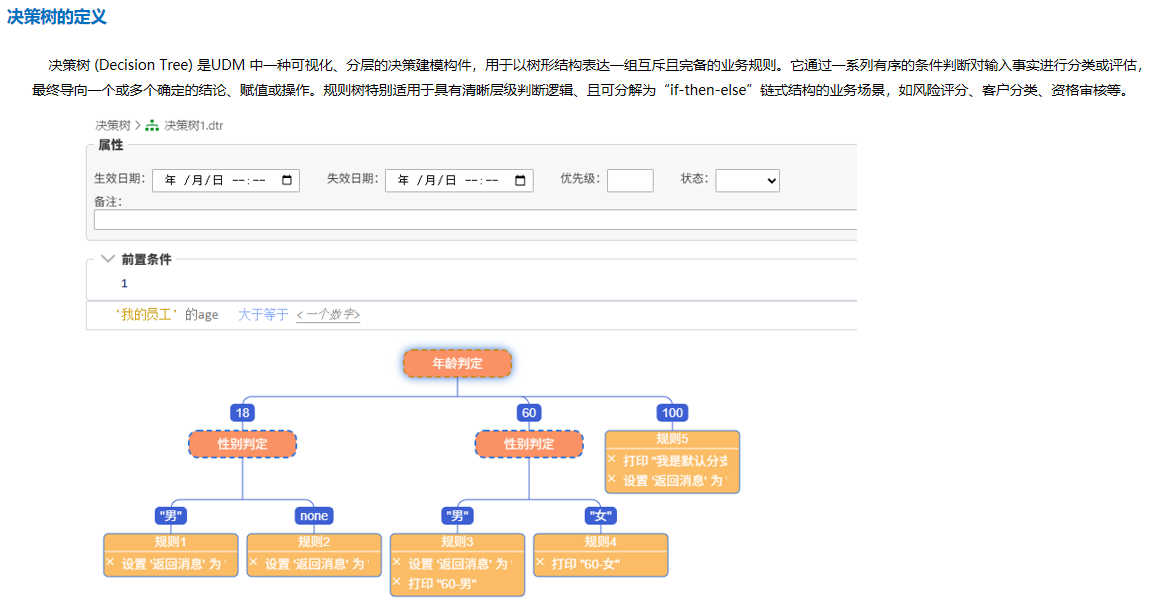
Task: Click the 大于等于 operator in the condition
Action: 263,315
